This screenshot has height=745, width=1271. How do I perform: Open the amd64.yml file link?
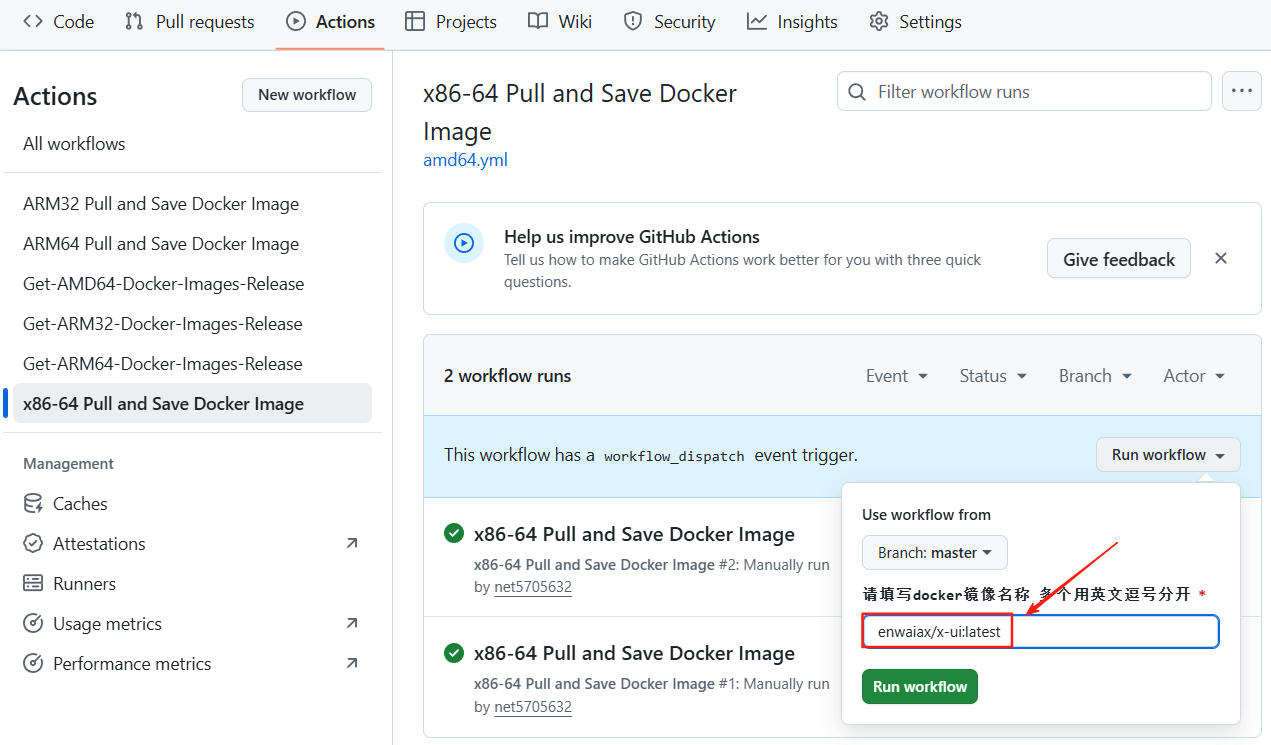click(x=465, y=160)
